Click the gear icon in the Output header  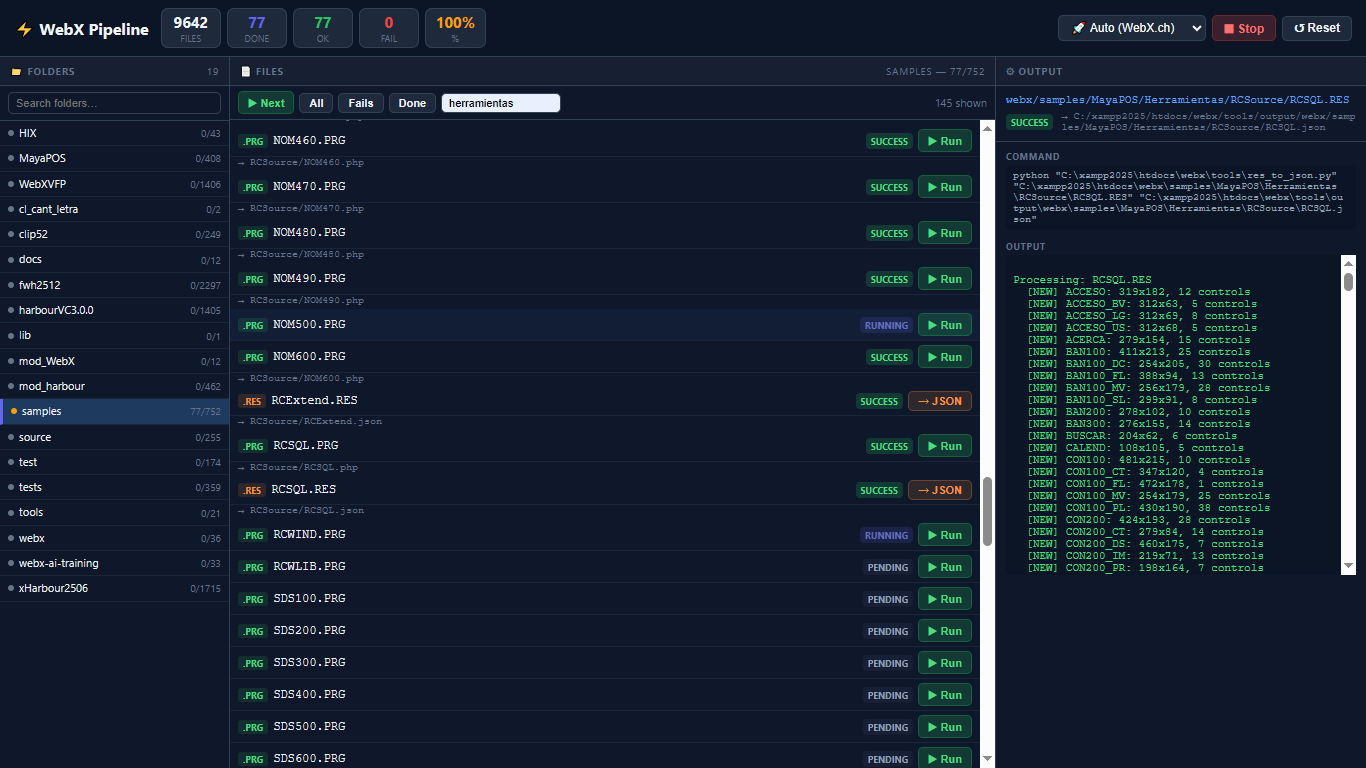[1010, 72]
